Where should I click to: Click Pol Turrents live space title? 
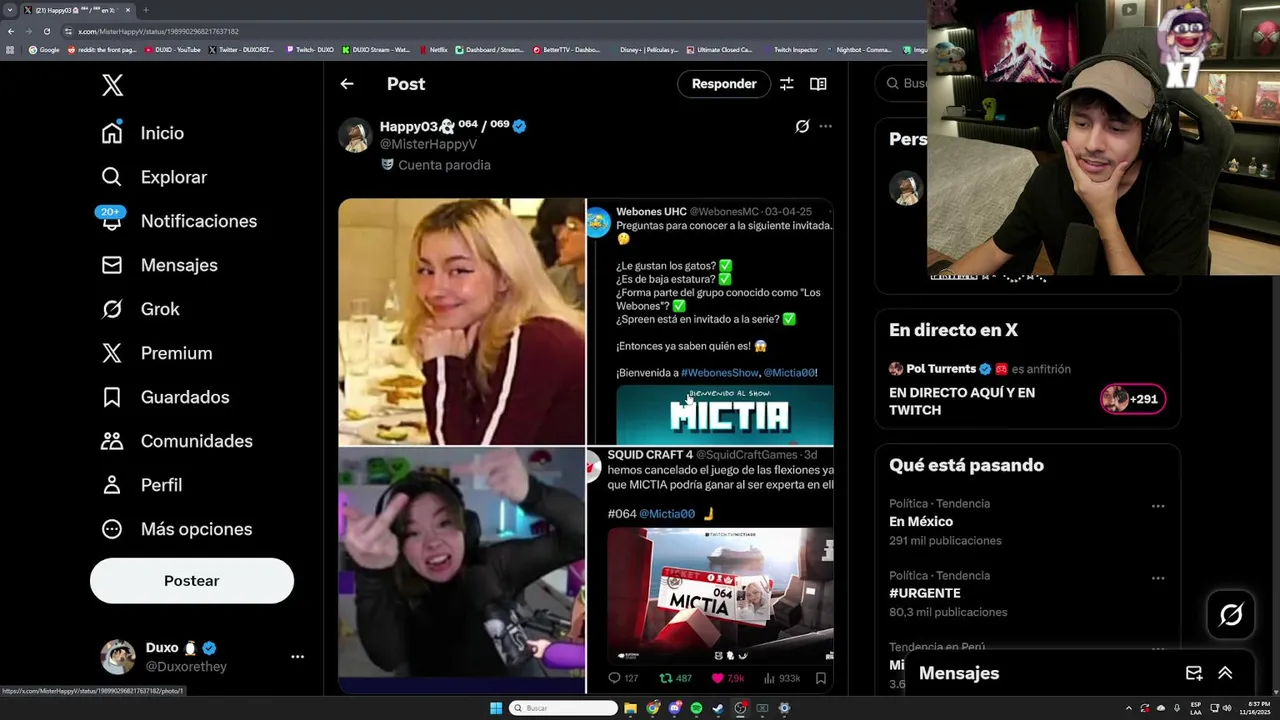[962, 401]
